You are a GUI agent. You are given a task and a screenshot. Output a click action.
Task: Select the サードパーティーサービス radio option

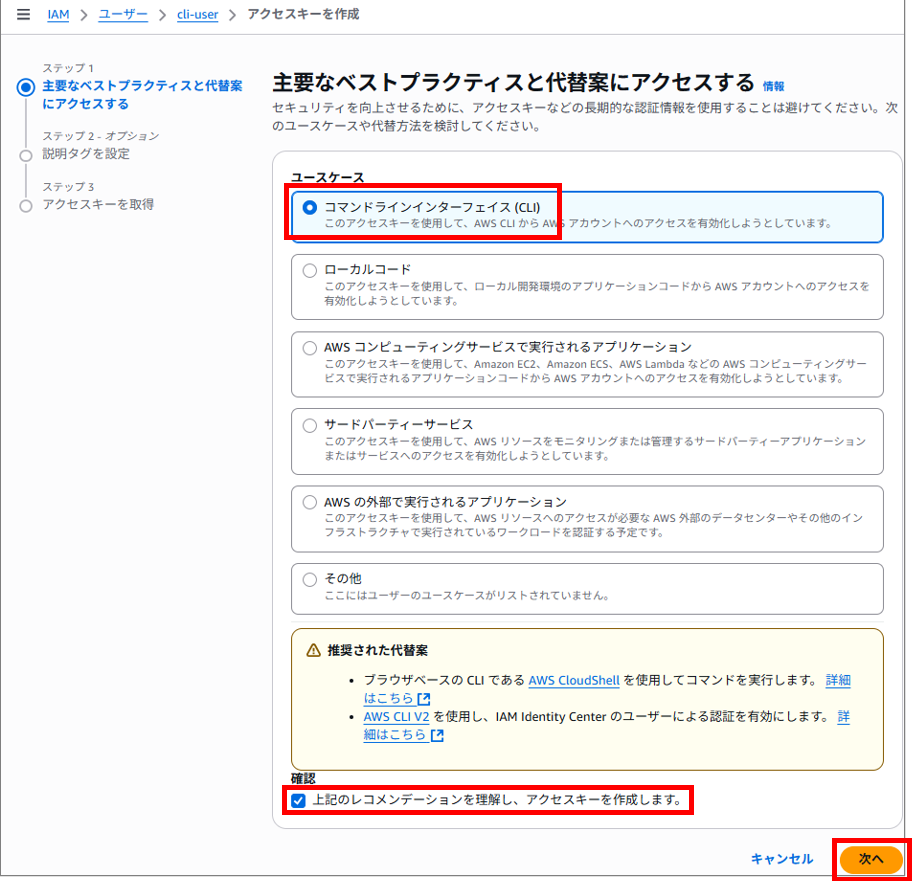pyautogui.click(x=309, y=425)
